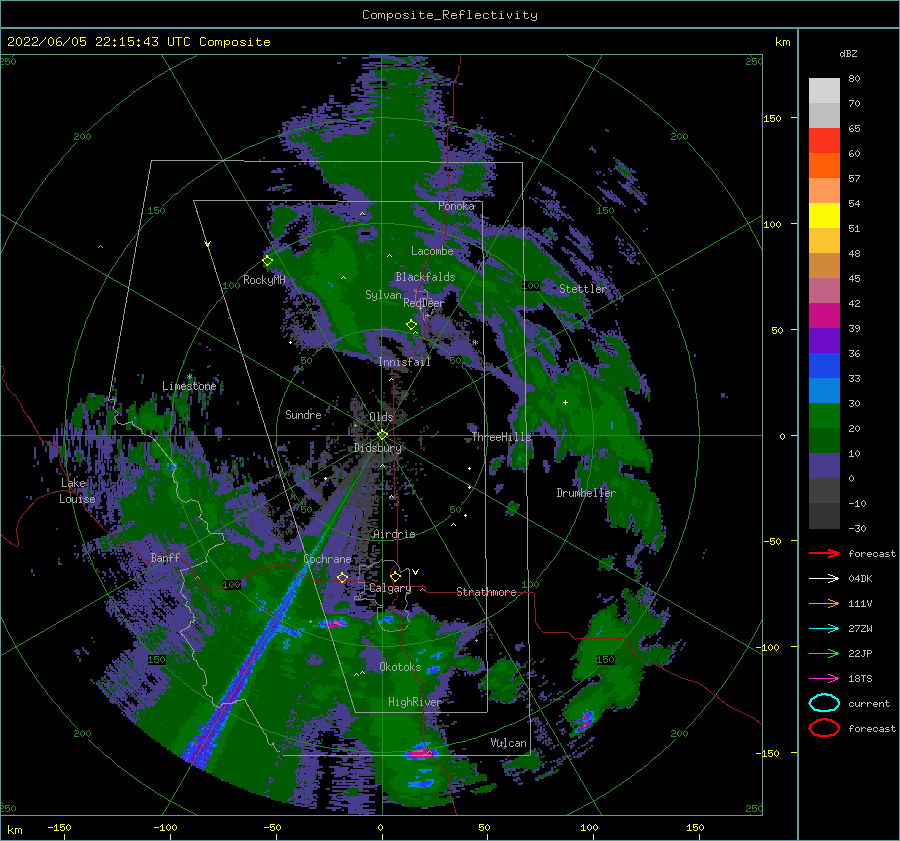Image resolution: width=900 pixels, height=841 pixels.
Task: Select the Strathmore label
Action: tap(486, 592)
